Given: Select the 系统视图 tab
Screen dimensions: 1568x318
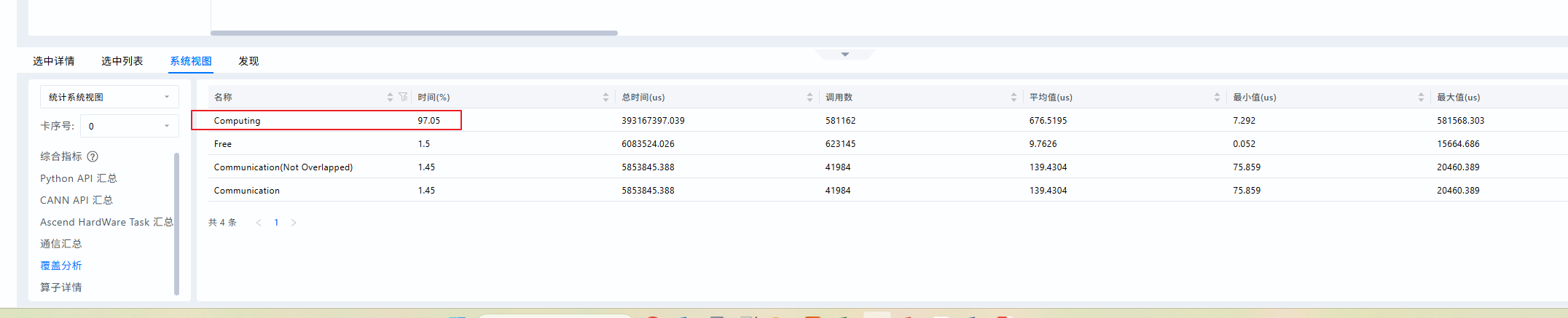Looking at the screenshot, I should pyautogui.click(x=191, y=61).
